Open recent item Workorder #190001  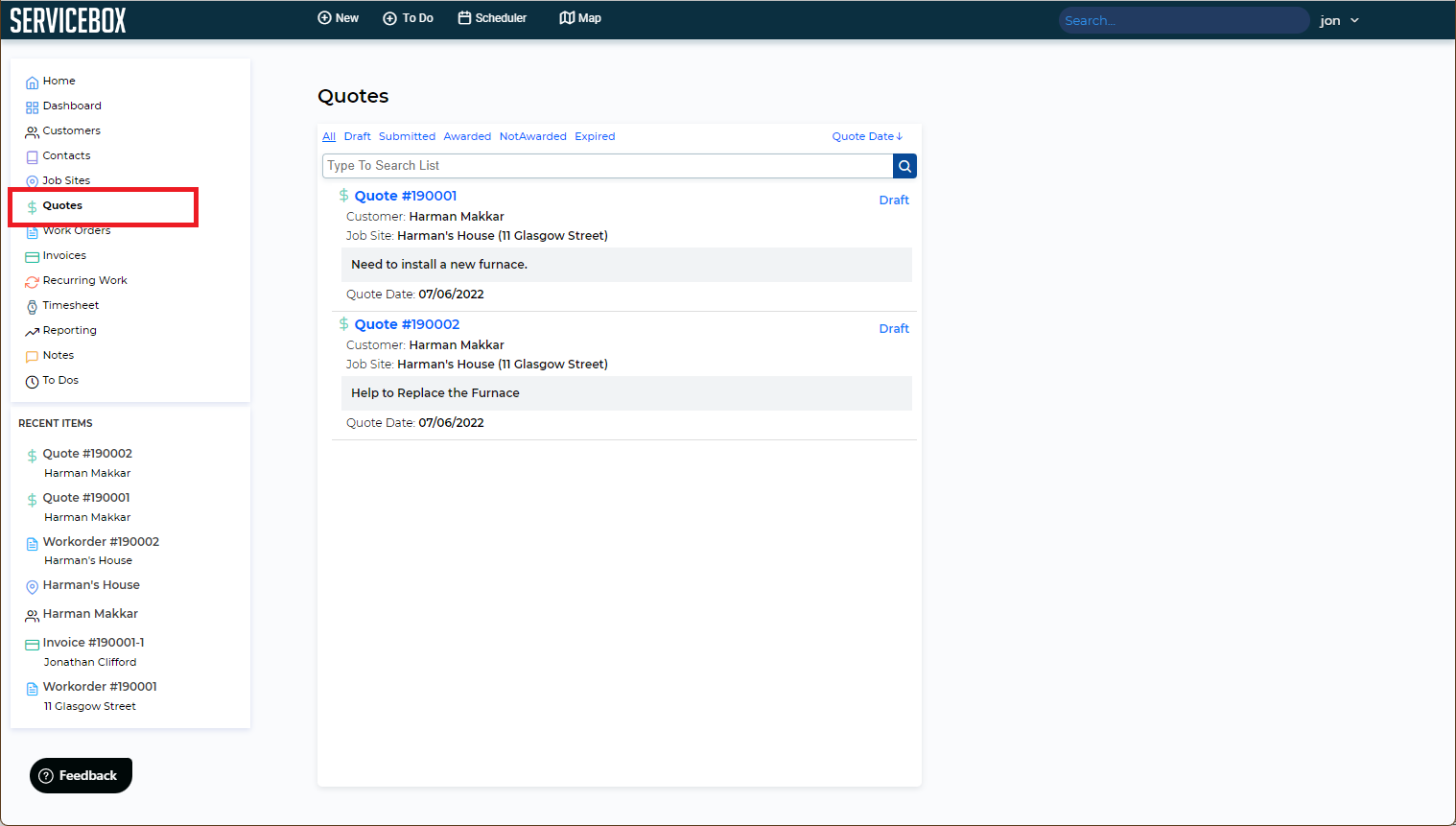[x=100, y=687]
